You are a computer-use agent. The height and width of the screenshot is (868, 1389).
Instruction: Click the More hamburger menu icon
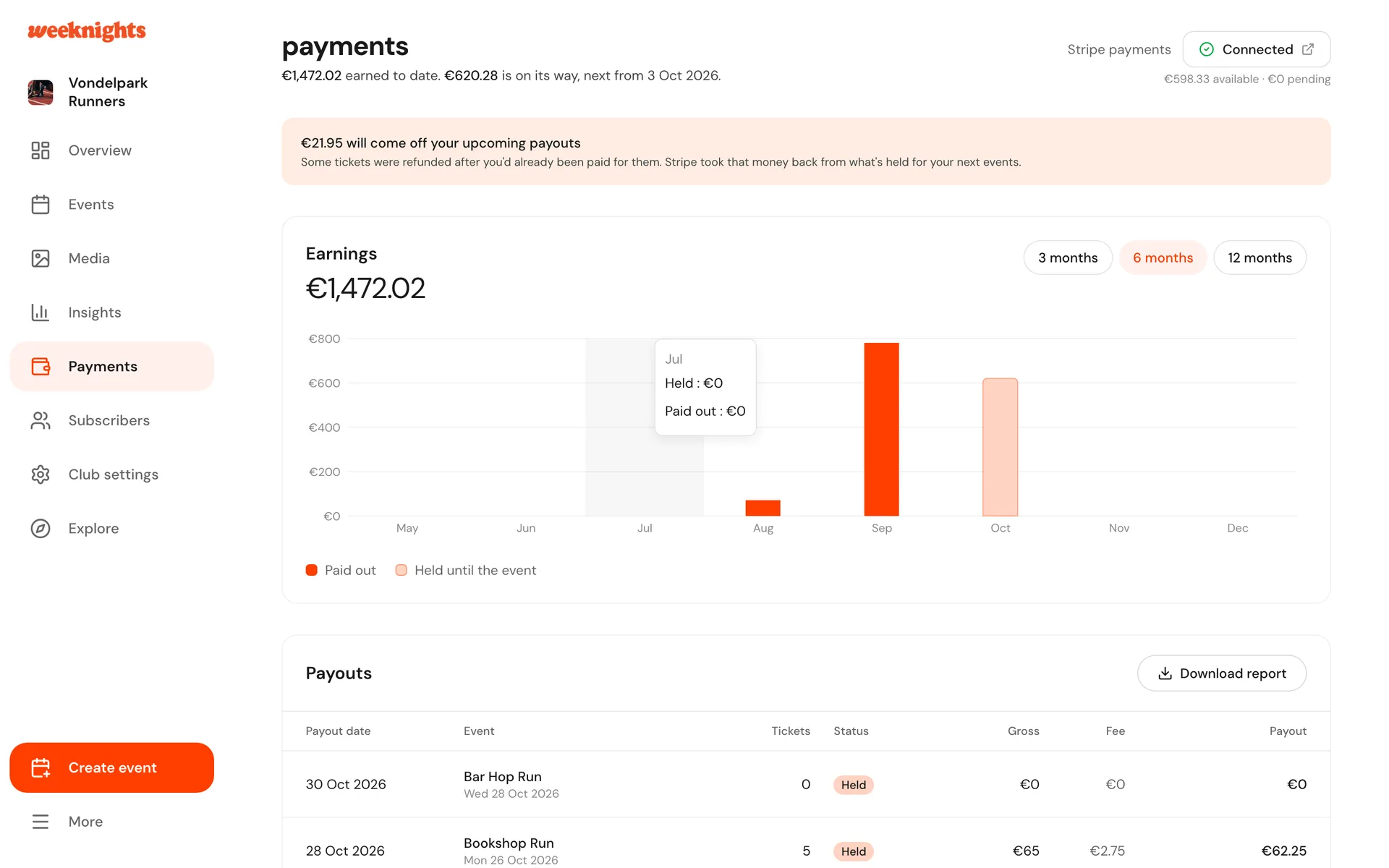point(41,822)
